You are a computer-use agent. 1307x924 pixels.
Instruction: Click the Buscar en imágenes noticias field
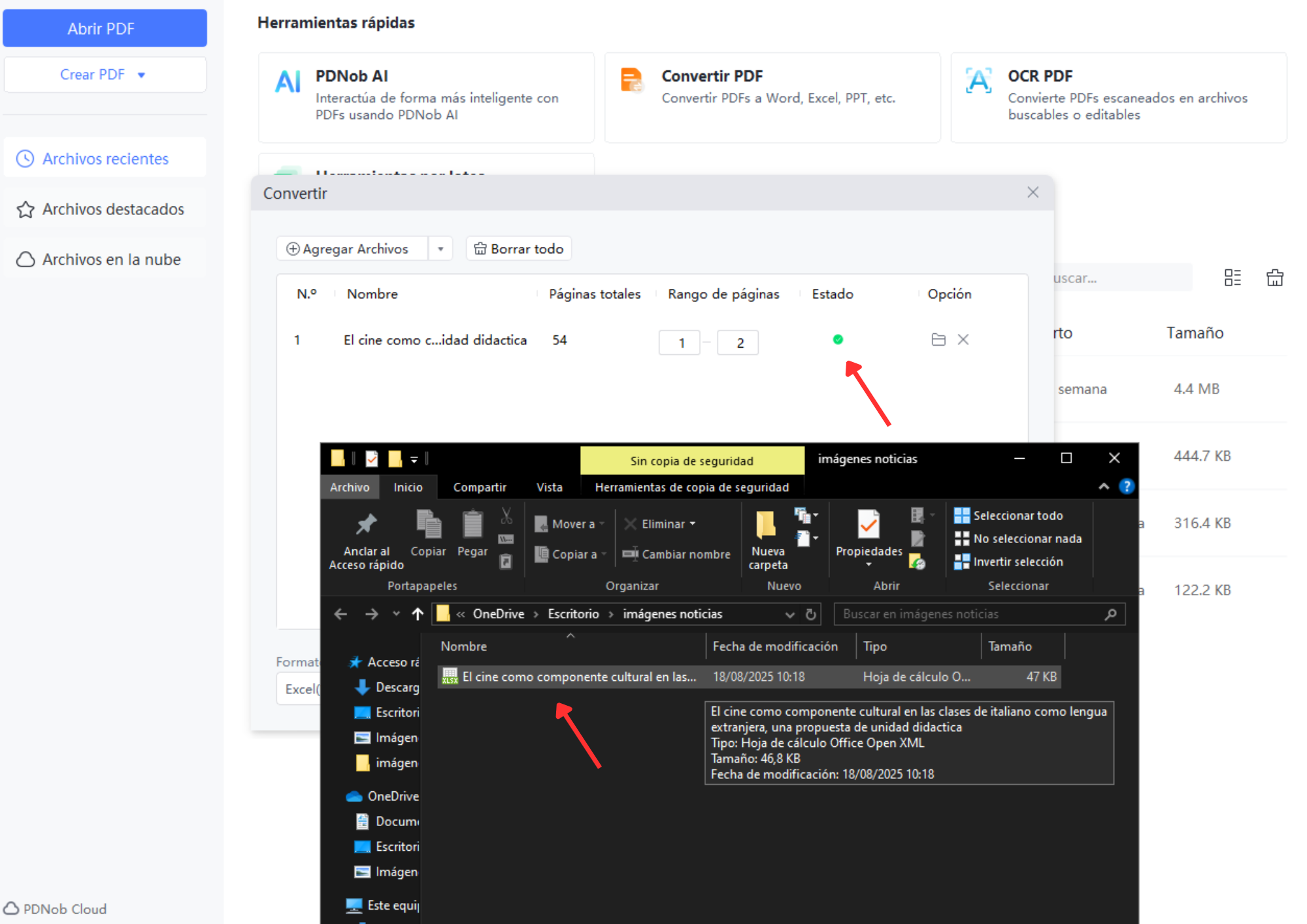(980, 614)
